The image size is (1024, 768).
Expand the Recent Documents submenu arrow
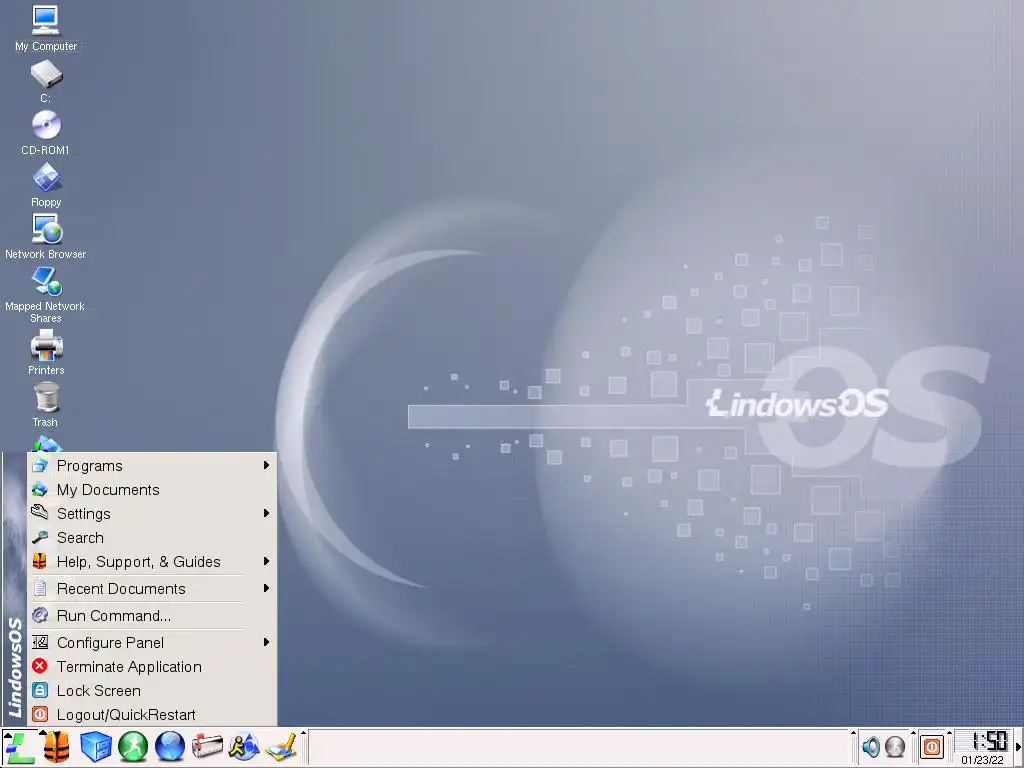tap(266, 588)
